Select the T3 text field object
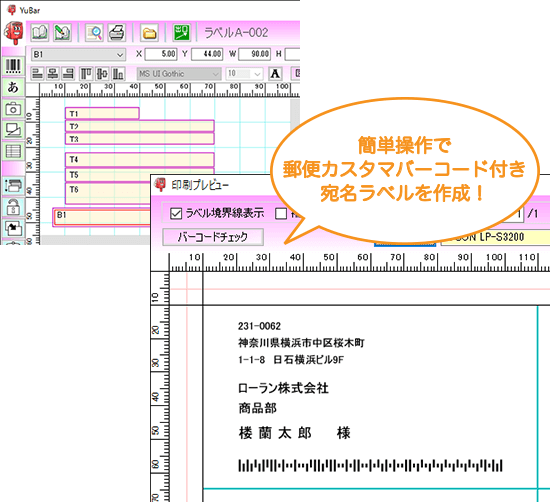Viewport: 550px width, 502px height. [x=140, y=139]
